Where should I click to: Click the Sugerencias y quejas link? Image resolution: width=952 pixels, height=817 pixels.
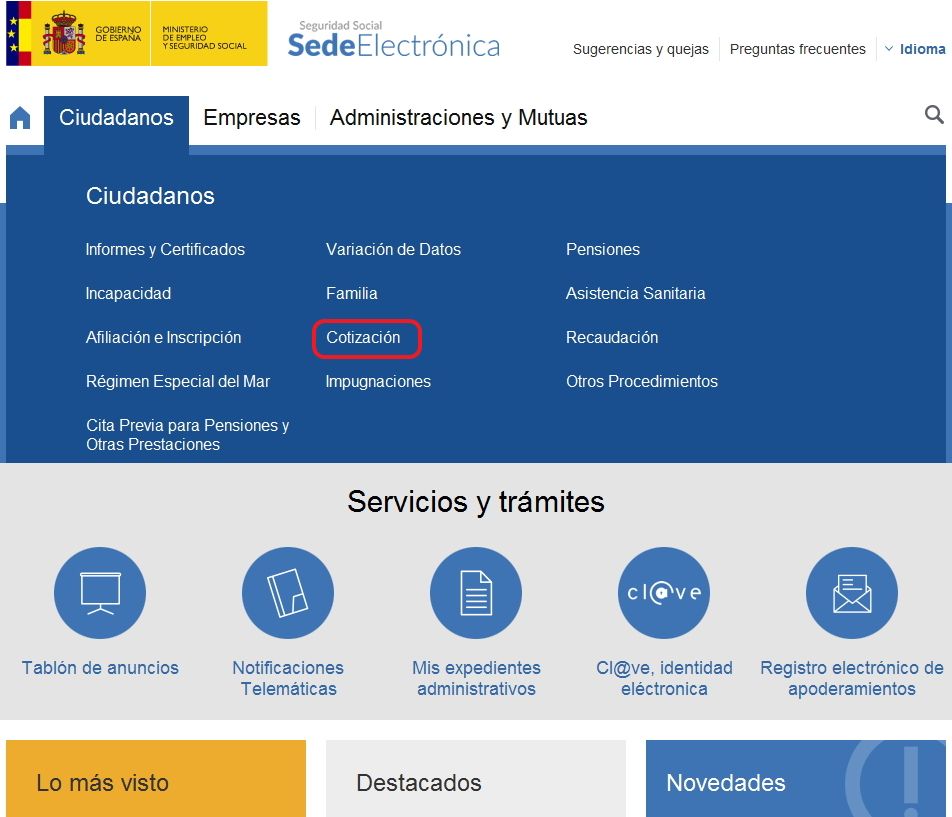640,48
